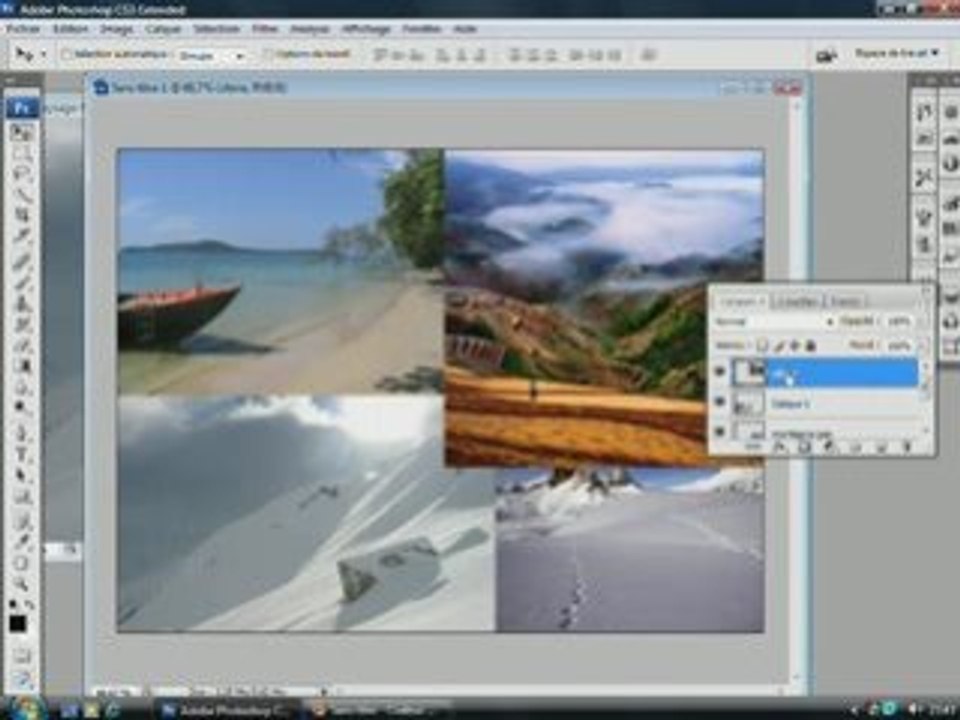Open the Filtre menu
960x720 pixels.
[x=264, y=29]
